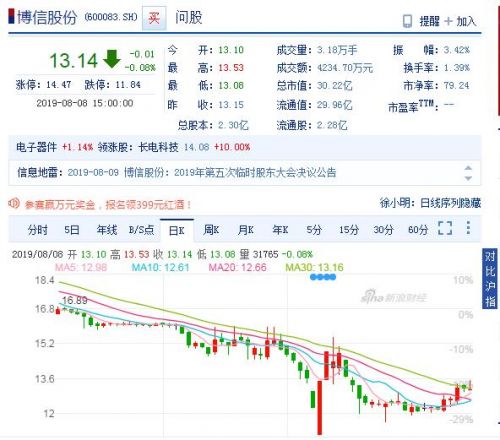The image size is (500, 440).
Task: Switch to the 分时 chart tab
Action: 38,230
